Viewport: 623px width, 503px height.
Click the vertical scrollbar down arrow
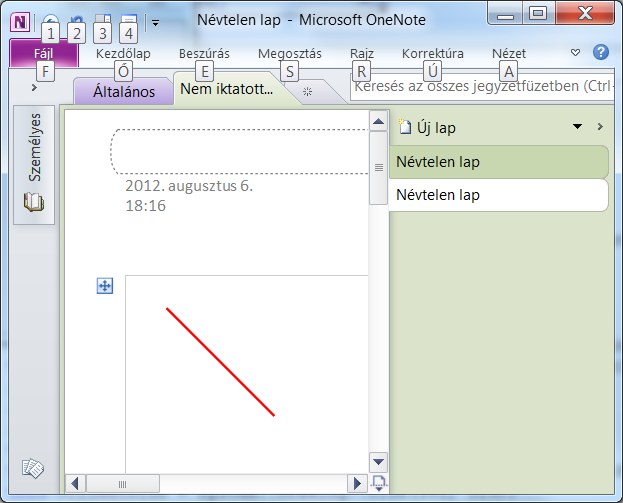tap(378, 462)
